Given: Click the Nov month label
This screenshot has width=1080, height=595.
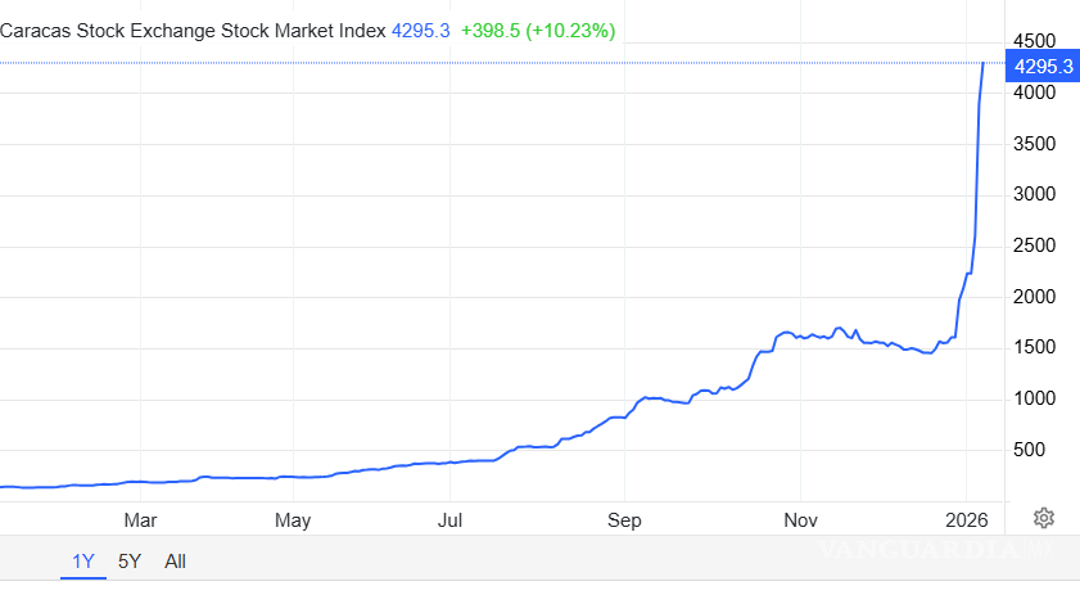Looking at the screenshot, I should [x=800, y=520].
